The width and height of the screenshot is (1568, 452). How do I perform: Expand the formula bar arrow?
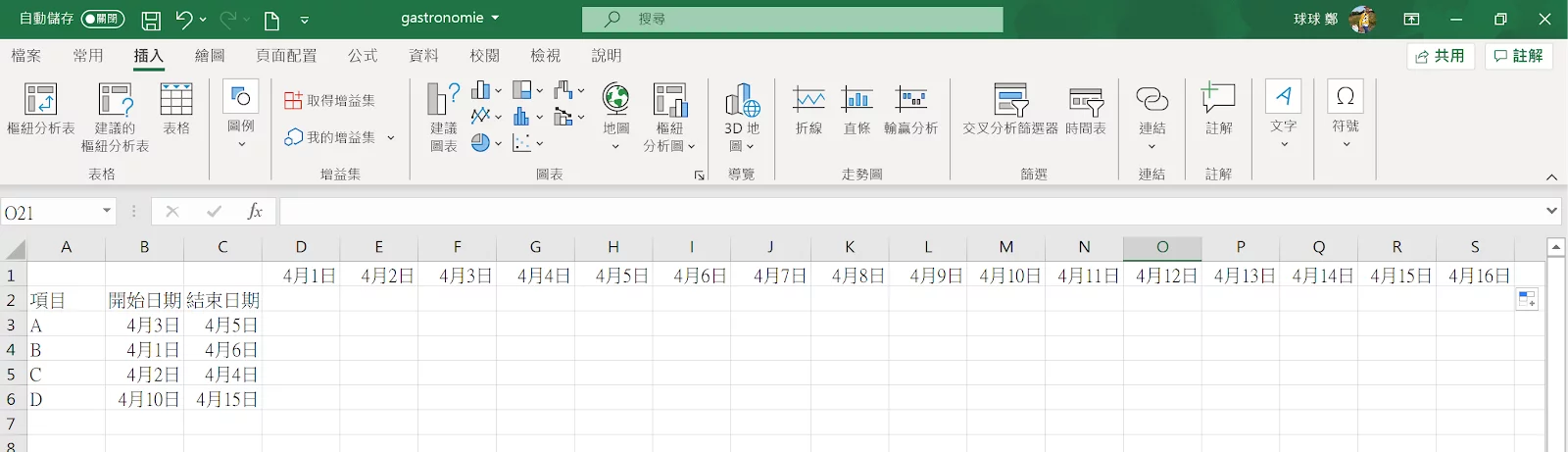tap(1551, 211)
